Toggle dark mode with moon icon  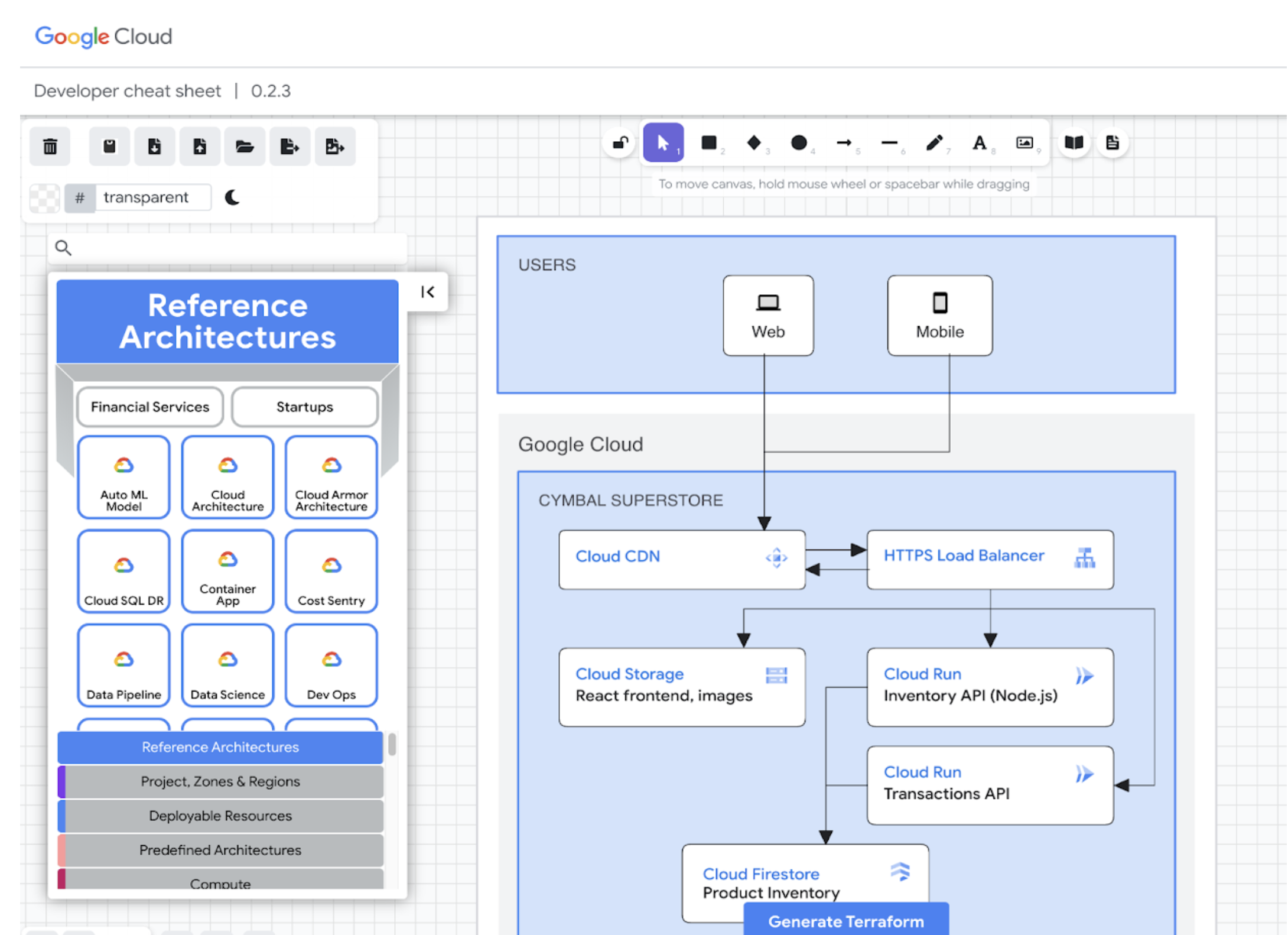coord(232,198)
